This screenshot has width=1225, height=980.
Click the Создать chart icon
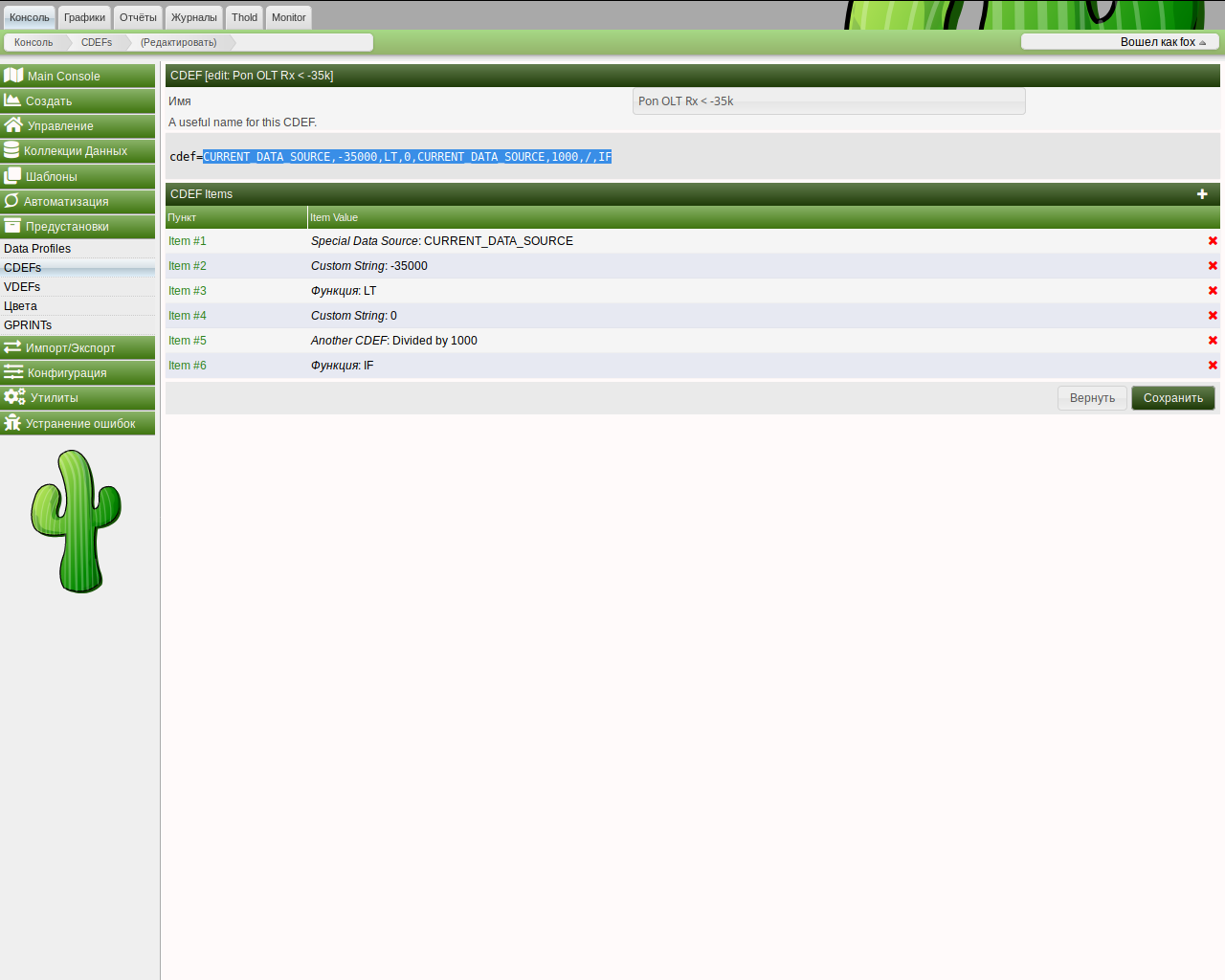(x=12, y=100)
